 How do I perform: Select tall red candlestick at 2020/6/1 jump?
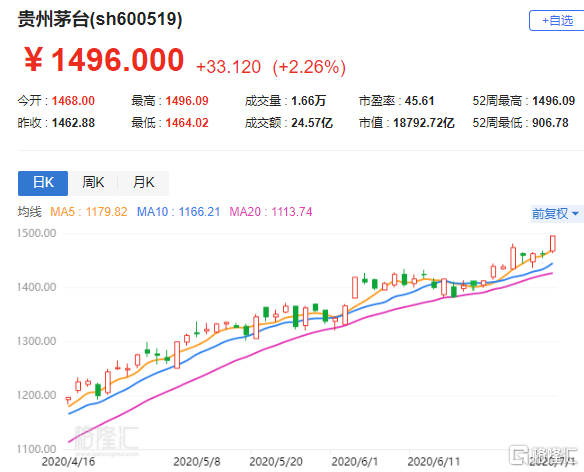click(x=355, y=287)
